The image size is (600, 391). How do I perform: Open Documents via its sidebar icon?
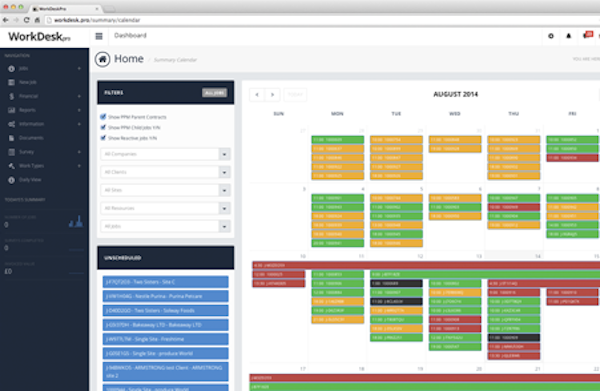coord(11,138)
